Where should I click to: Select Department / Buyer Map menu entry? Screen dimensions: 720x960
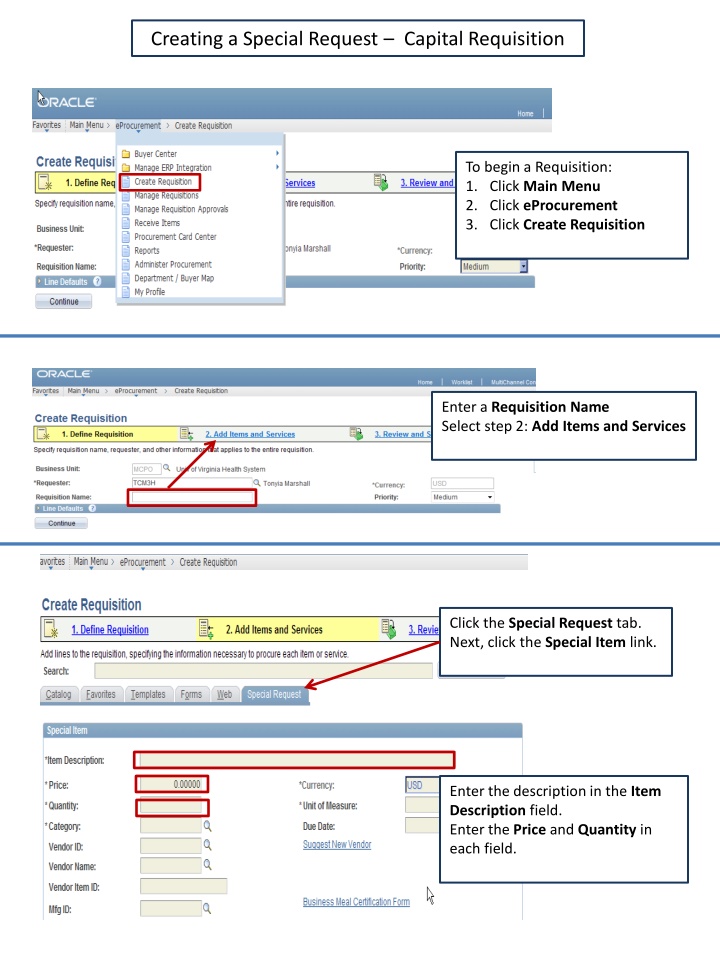(x=174, y=278)
